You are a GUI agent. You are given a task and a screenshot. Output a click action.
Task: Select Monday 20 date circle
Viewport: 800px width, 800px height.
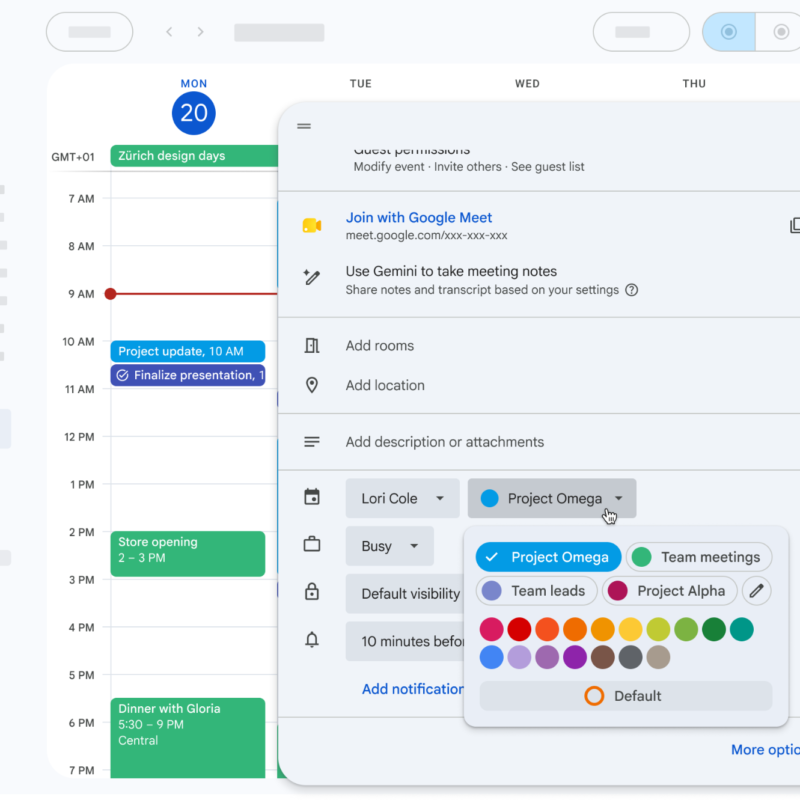194,113
